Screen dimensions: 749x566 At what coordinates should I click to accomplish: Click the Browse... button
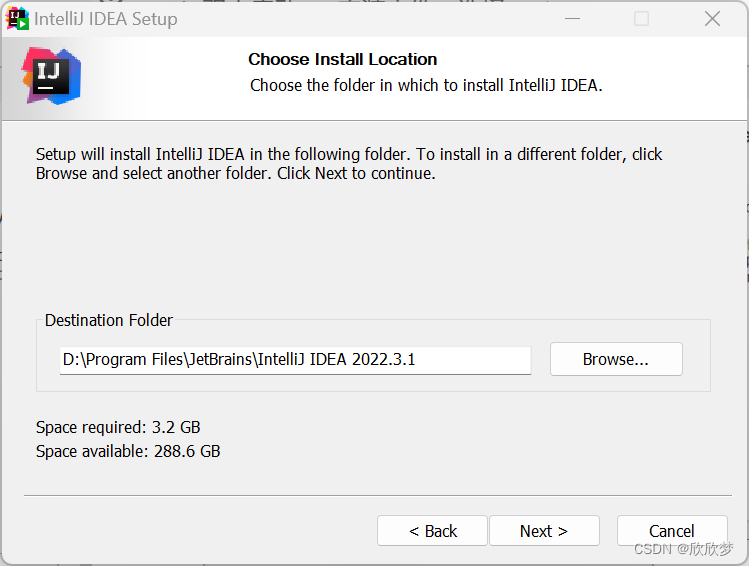616,359
